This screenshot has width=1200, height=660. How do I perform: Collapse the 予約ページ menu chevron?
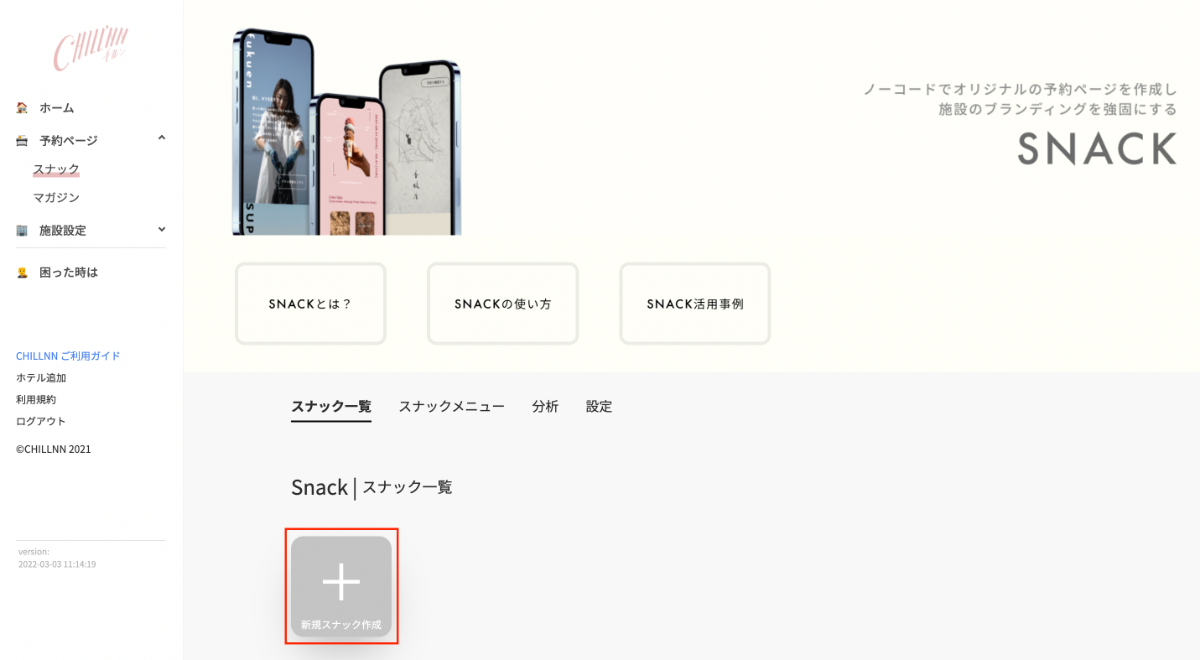pos(162,139)
